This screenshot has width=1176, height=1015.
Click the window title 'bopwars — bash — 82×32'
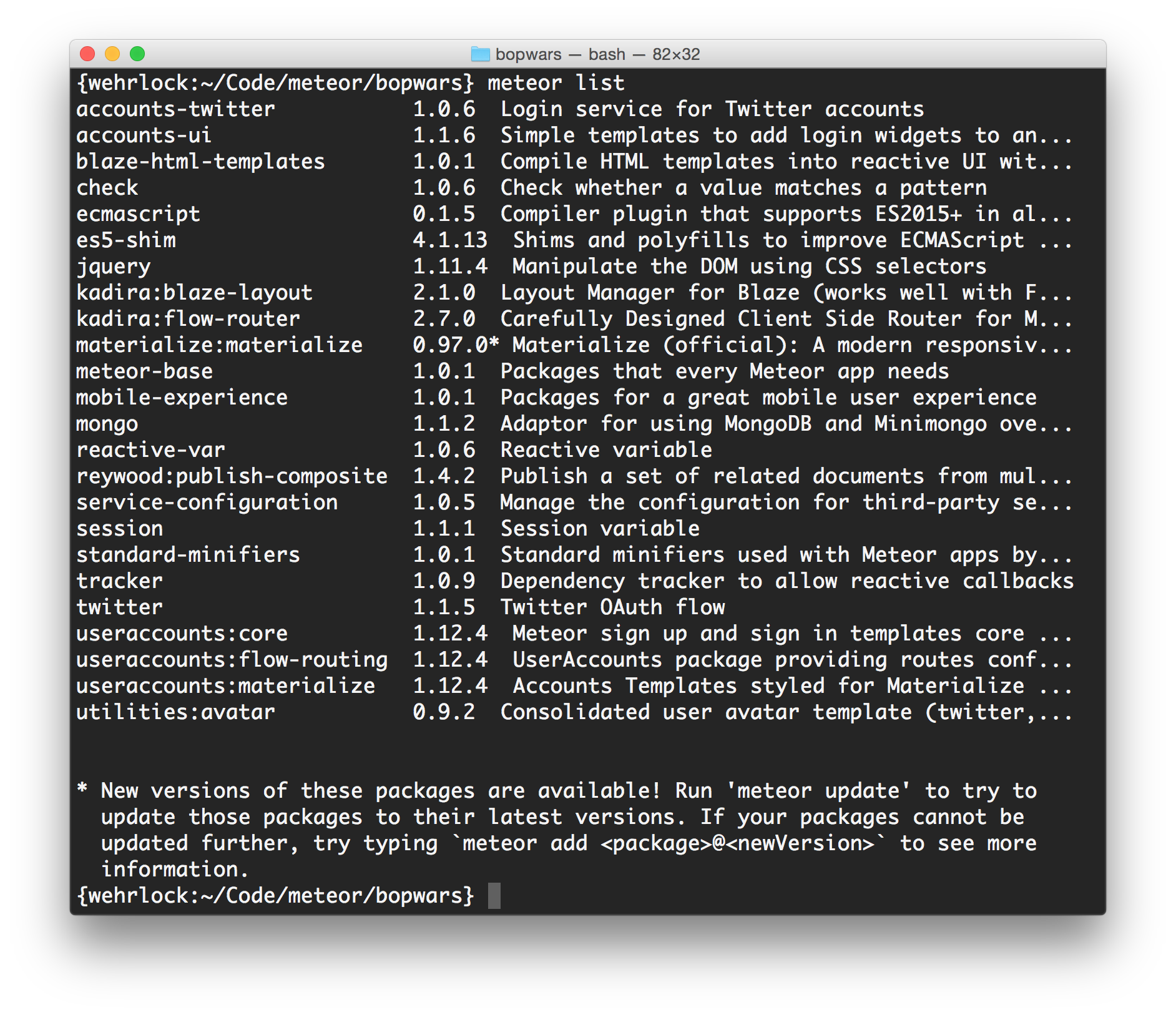click(x=597, y=54)
